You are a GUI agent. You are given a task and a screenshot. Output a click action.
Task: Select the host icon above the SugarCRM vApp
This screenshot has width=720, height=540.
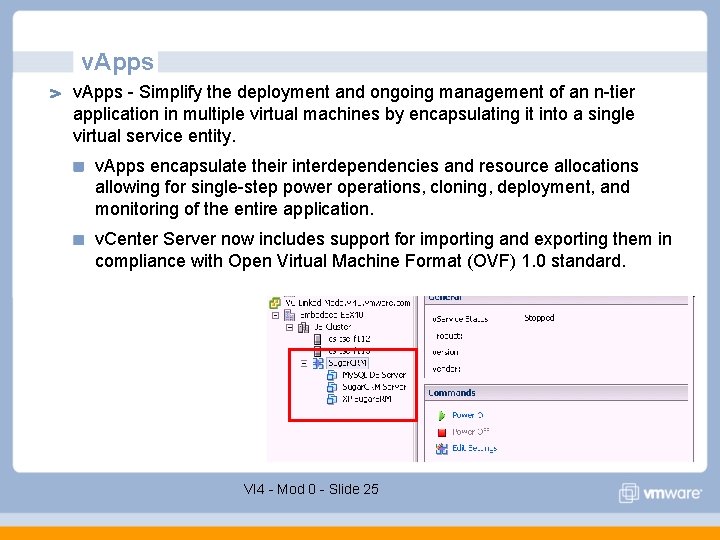click(x=317, y=351)
